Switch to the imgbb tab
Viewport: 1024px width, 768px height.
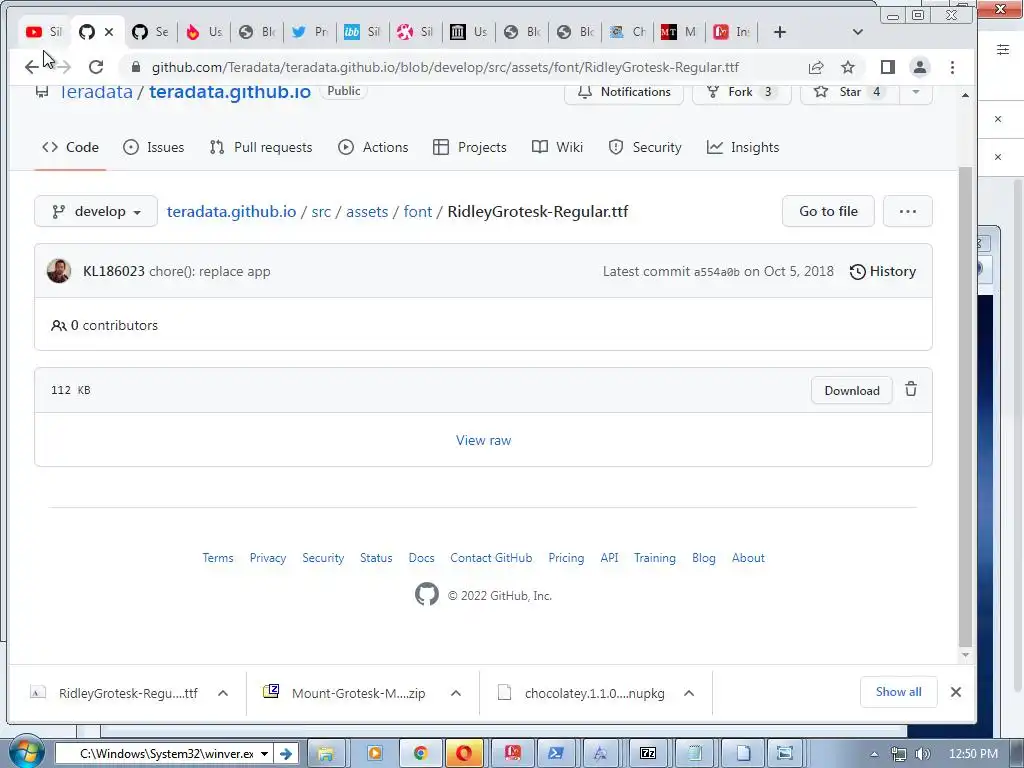[362, 32]
